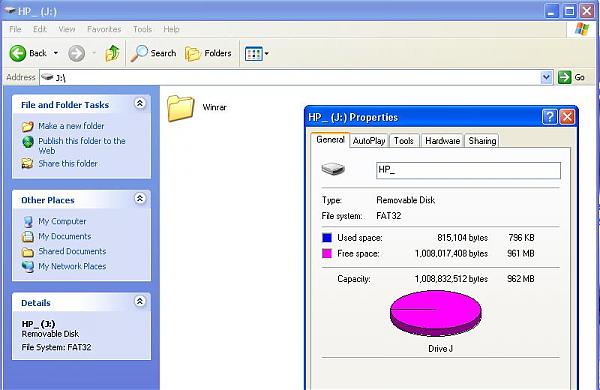Click Make a new folder link
Screen dimensions: 600x390
(71, 126)
